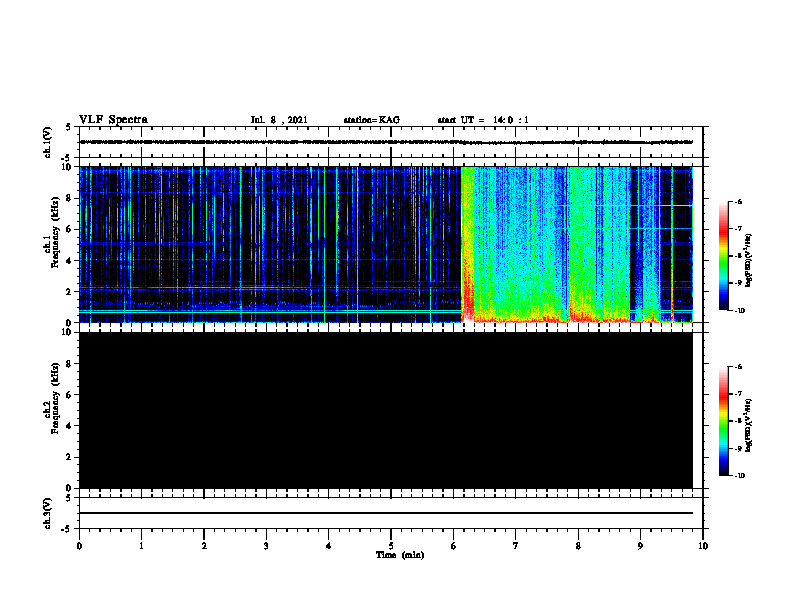Click the green horizontal line below 1 kHz in ch.1 spectrogram
Image resolution: width=792 pixels, height=612 pixels.
click(x=270, y=312)
